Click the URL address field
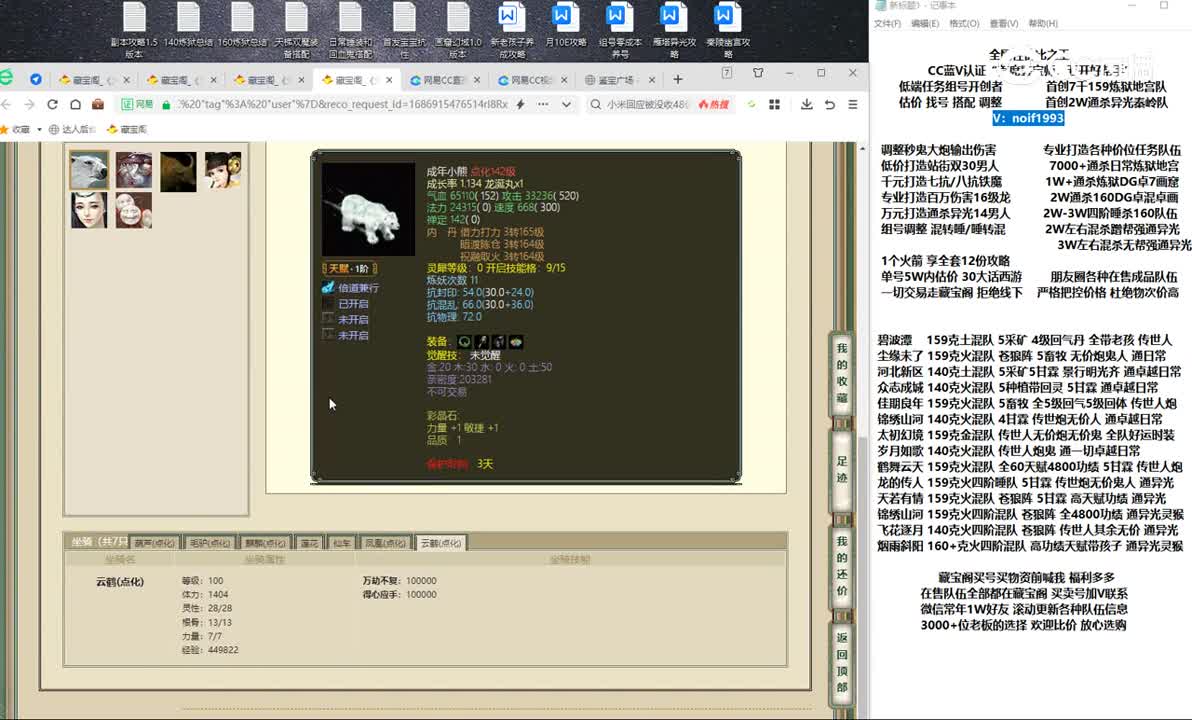Screen dimensions: 1192x720 coord(342,104)
